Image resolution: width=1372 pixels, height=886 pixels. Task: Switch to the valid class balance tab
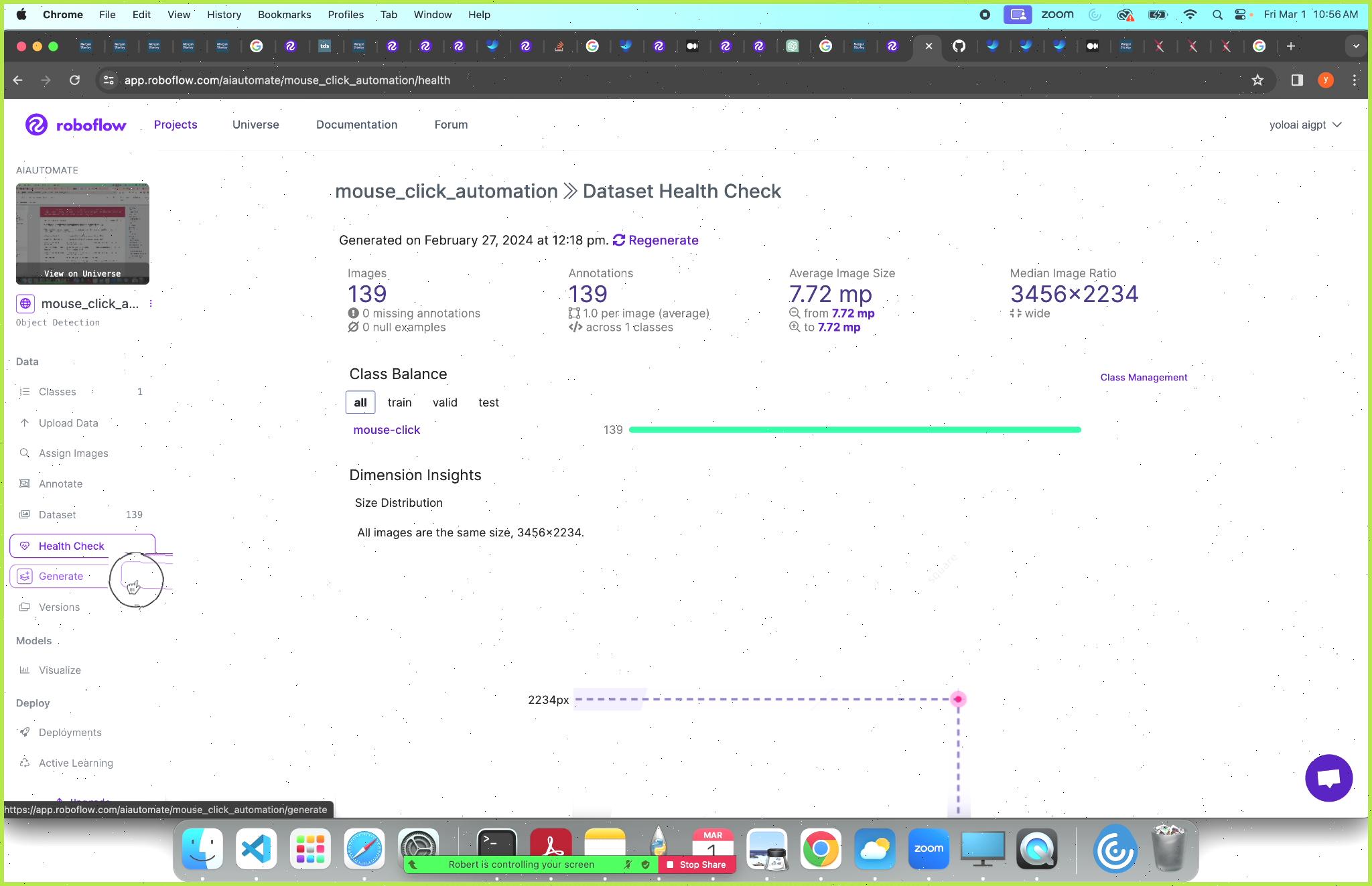(x=445, y=402)
